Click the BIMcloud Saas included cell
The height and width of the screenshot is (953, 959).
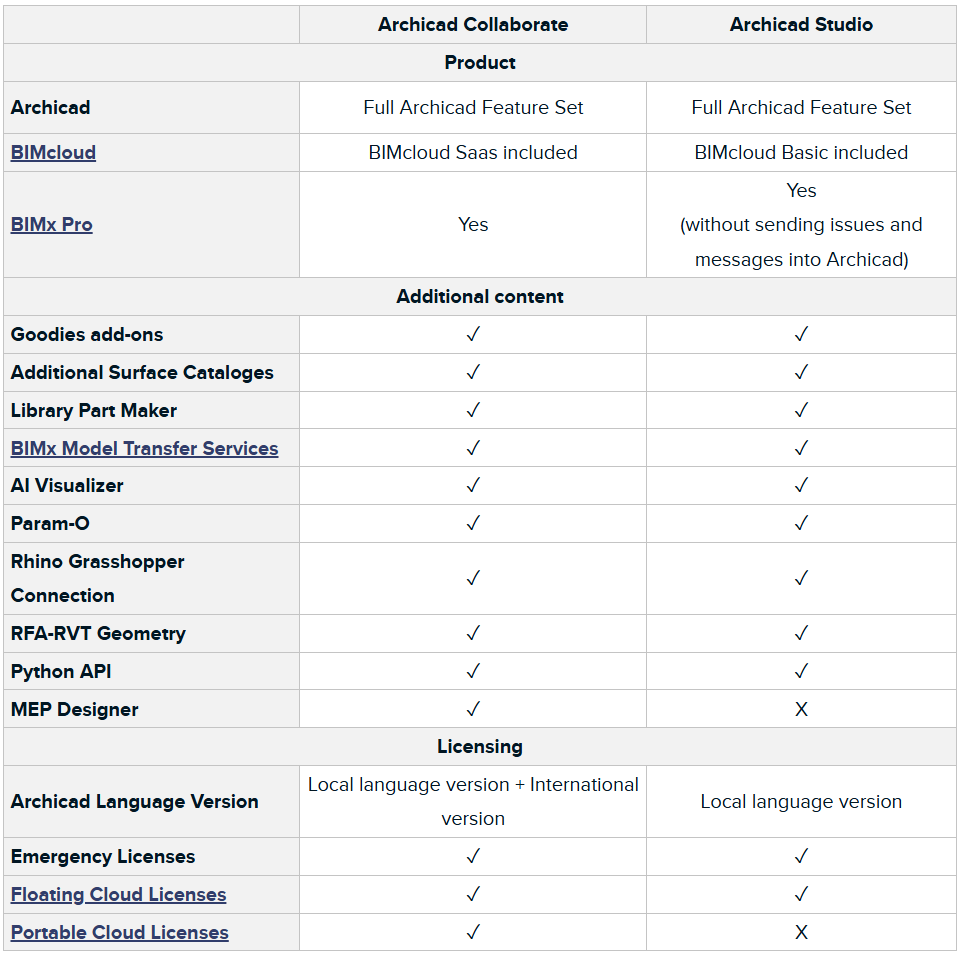click(x=473, y=153)
